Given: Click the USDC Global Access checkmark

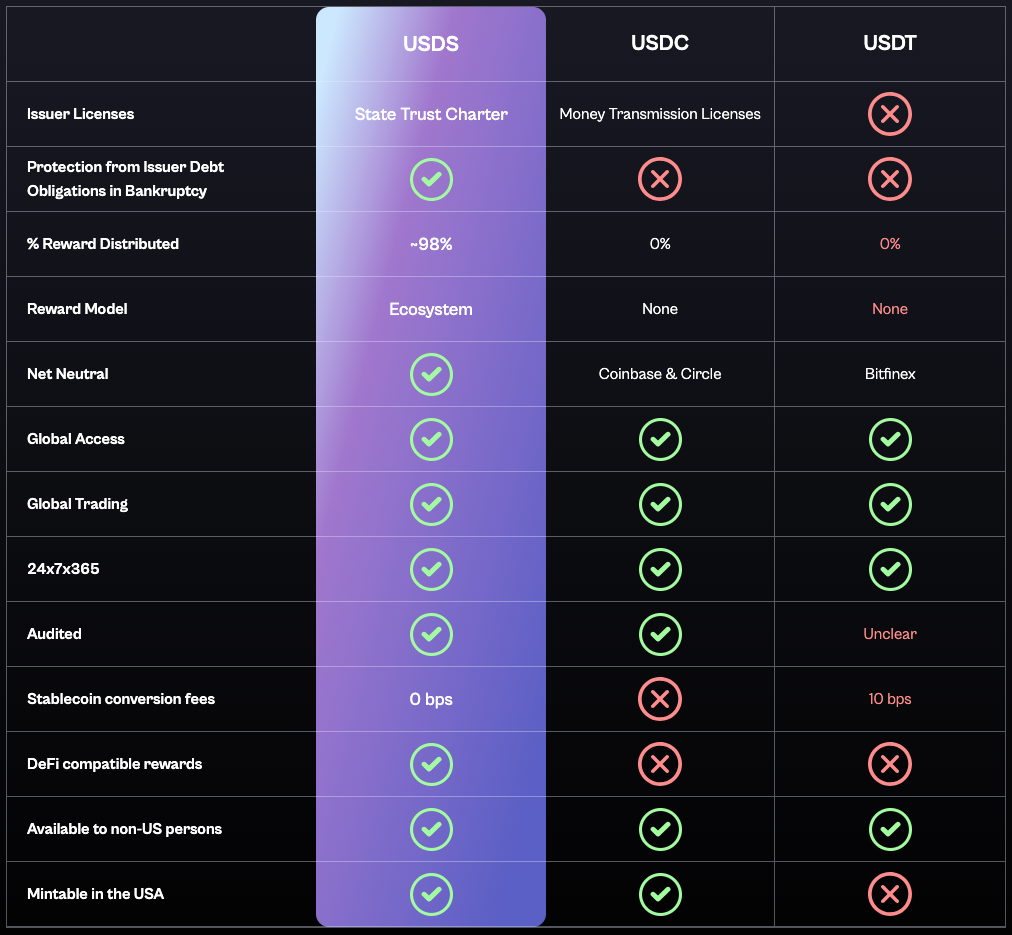Looking at the screenshot, I should (x=660, y=439).
